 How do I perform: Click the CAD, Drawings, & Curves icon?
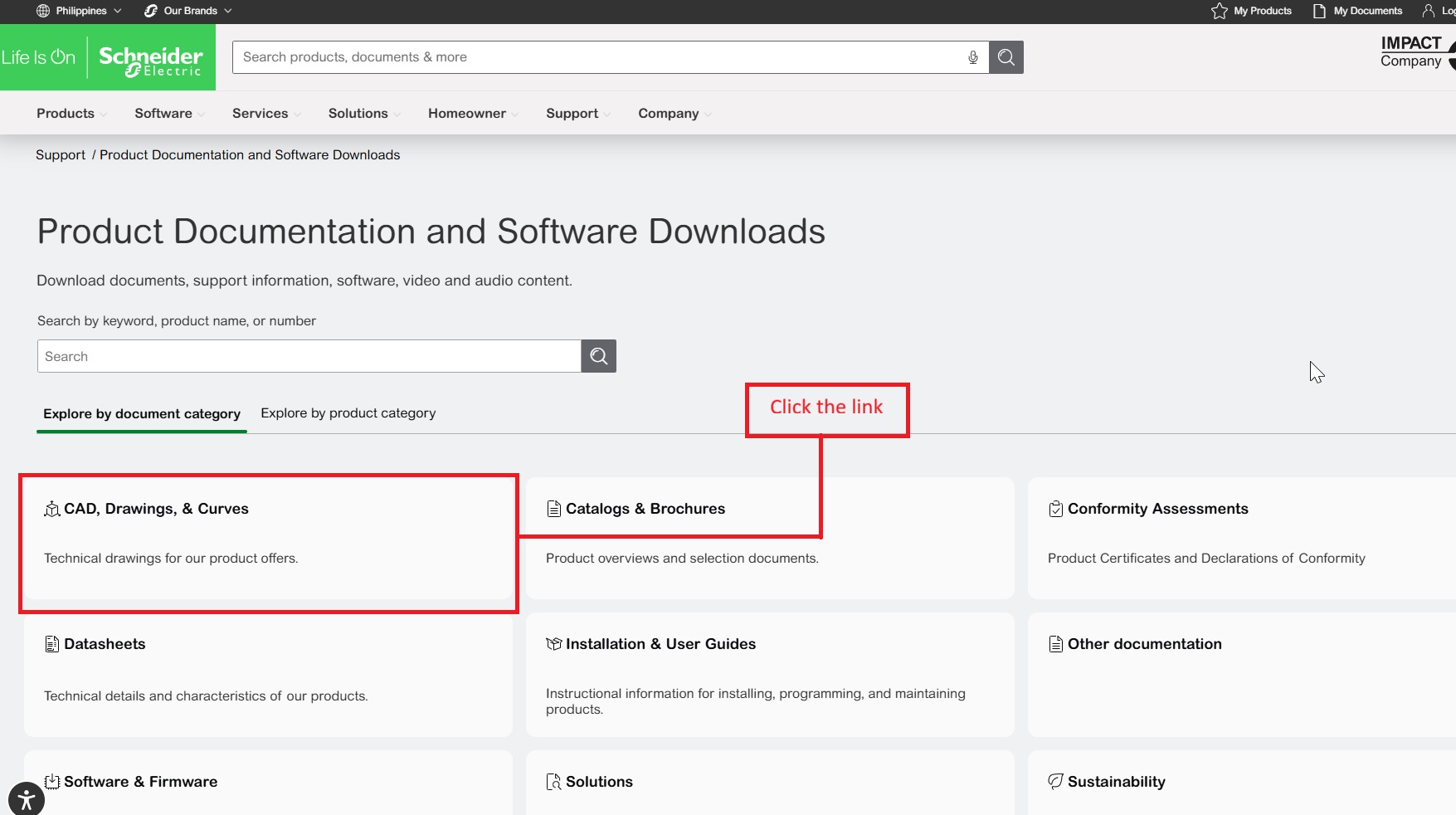click(x=52, y=509)
